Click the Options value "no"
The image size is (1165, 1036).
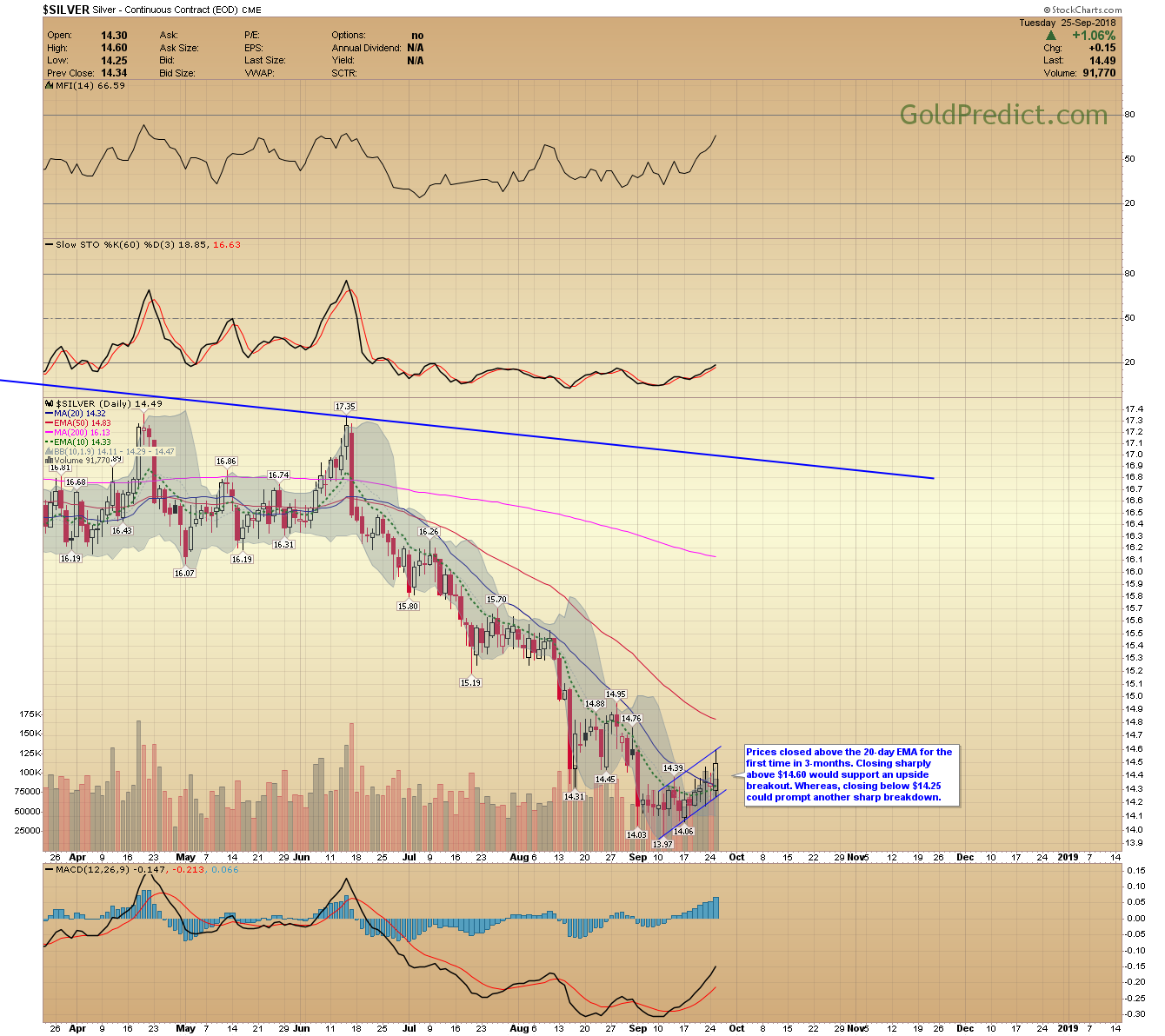(417, 36)
